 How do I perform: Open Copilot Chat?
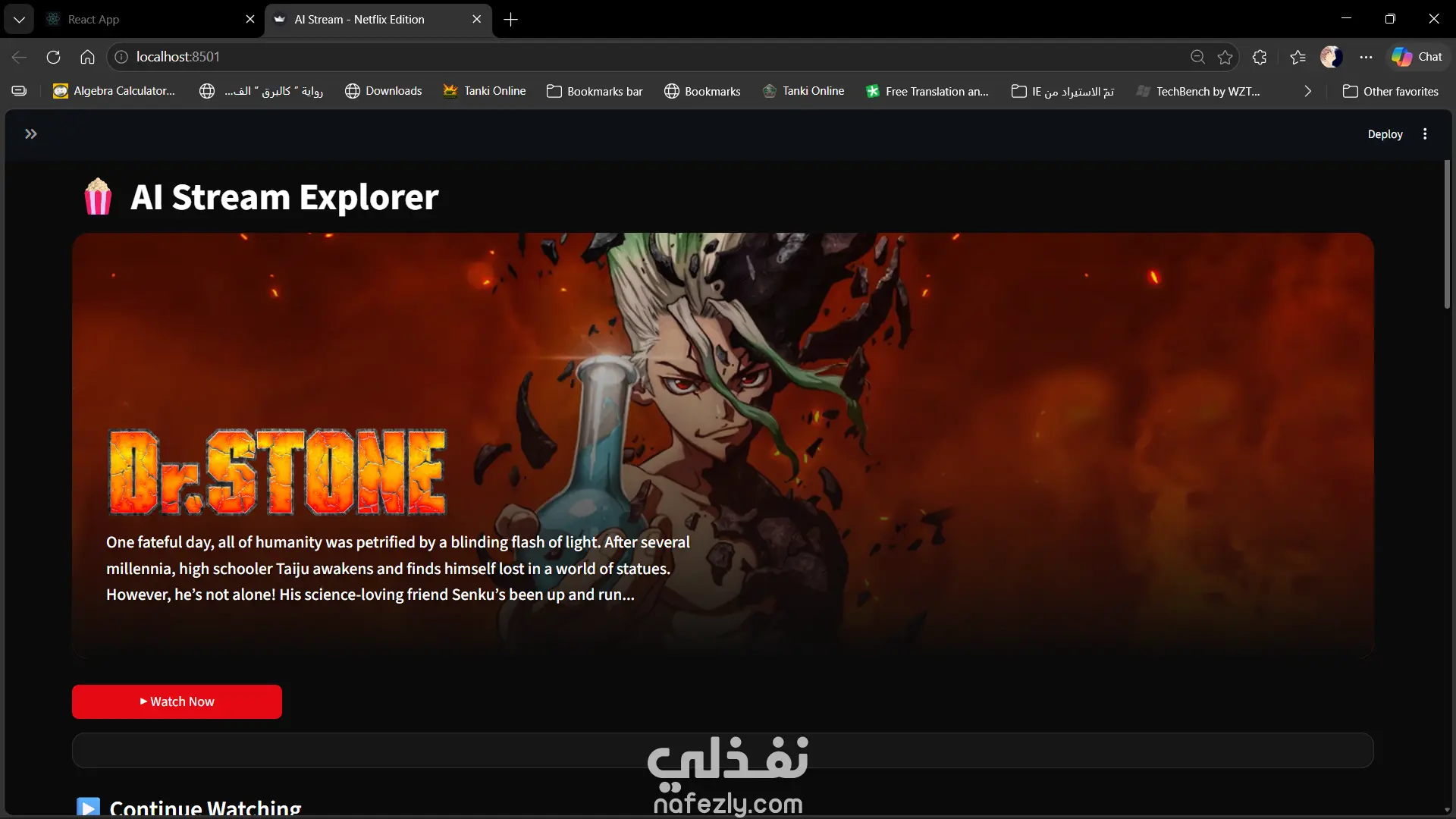pos(1417,57)
